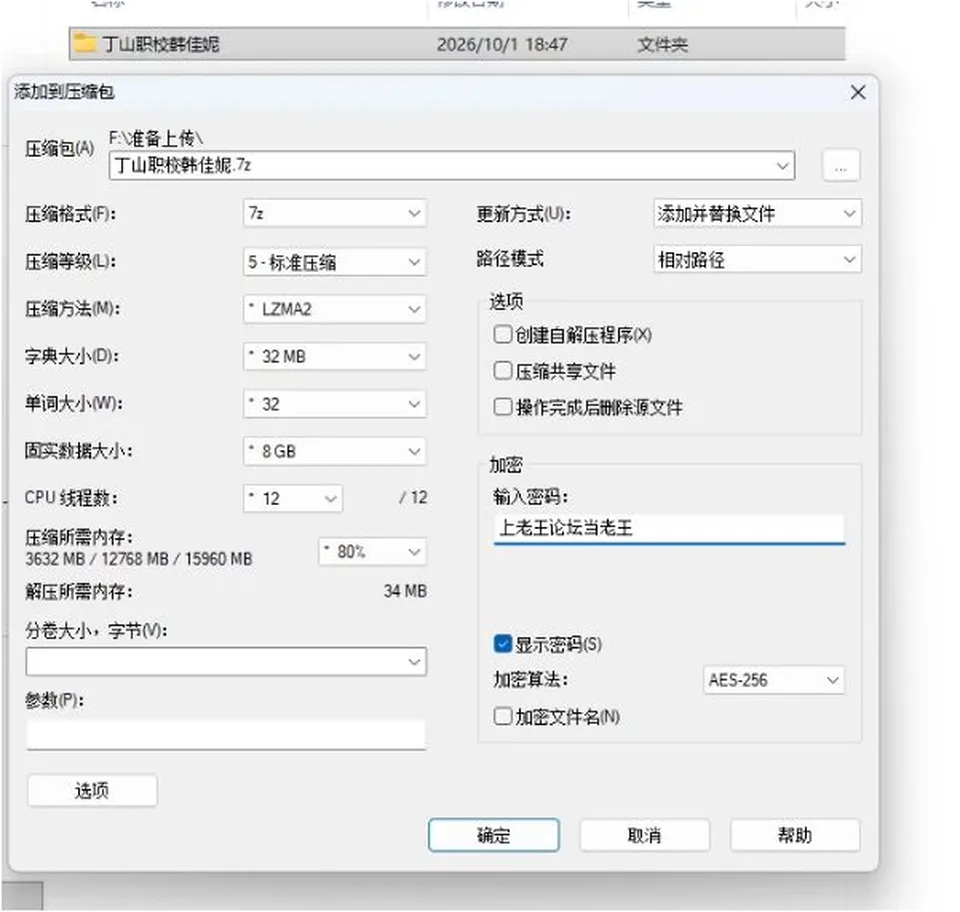This screenshot has width=960, height=912.
Task: Click the 34 MB decompression memory value
Action: tap(405, 591)
